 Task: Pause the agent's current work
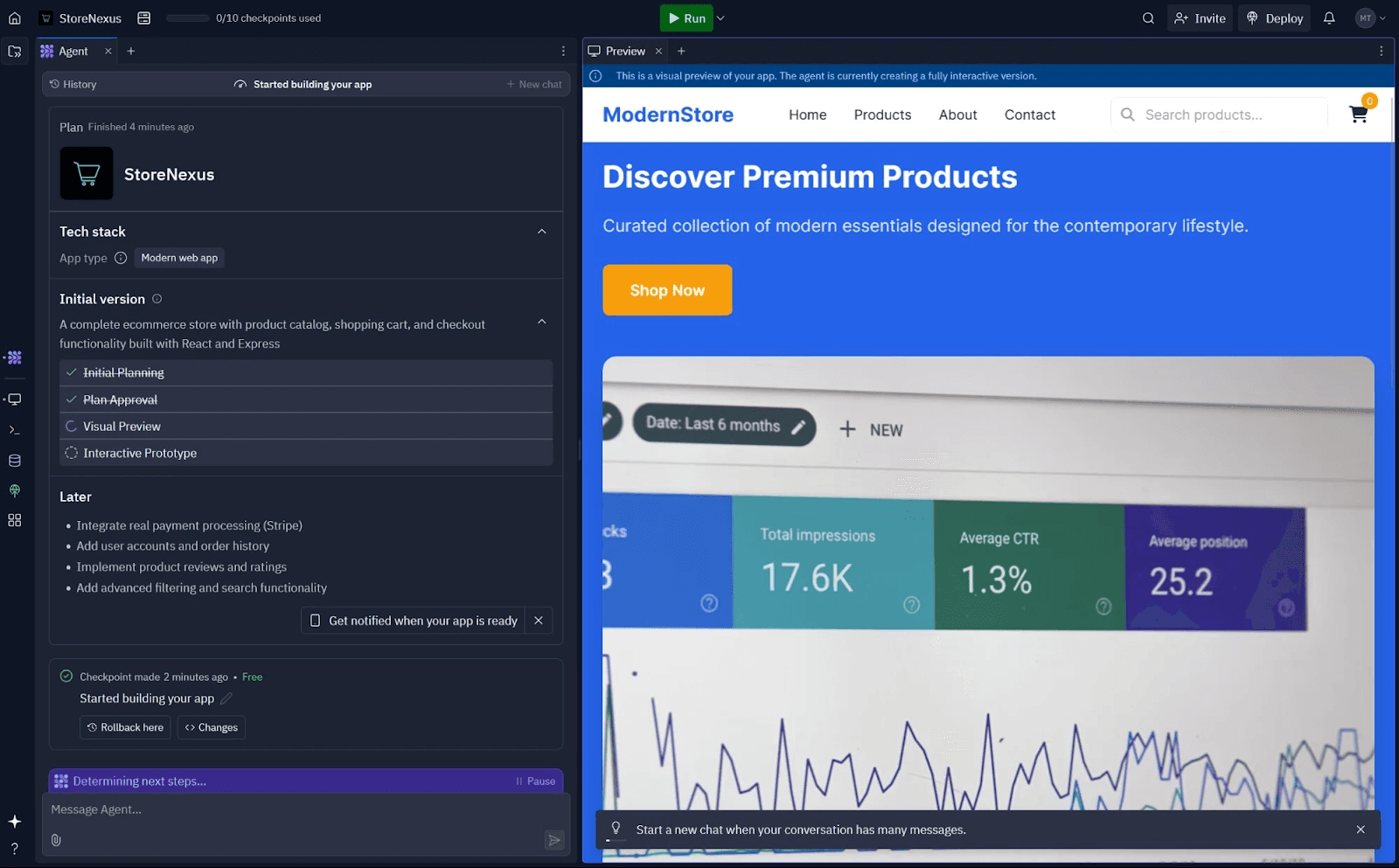536,781
